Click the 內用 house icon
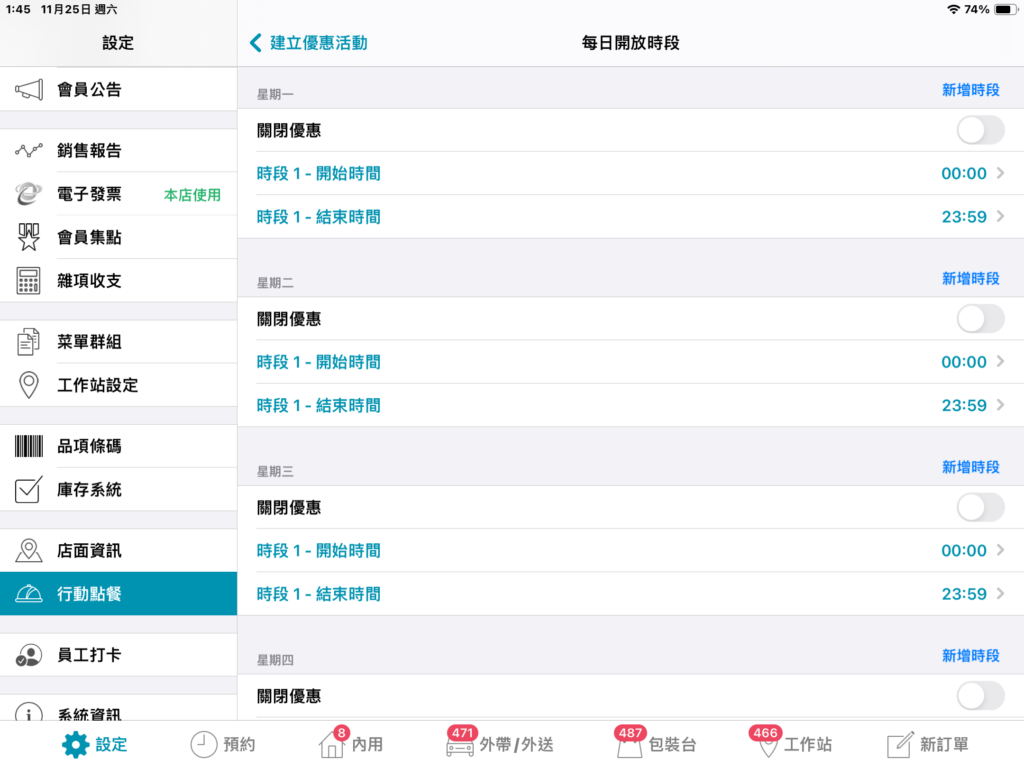This screenshot has width=1024, height=768. click(331, 744)
